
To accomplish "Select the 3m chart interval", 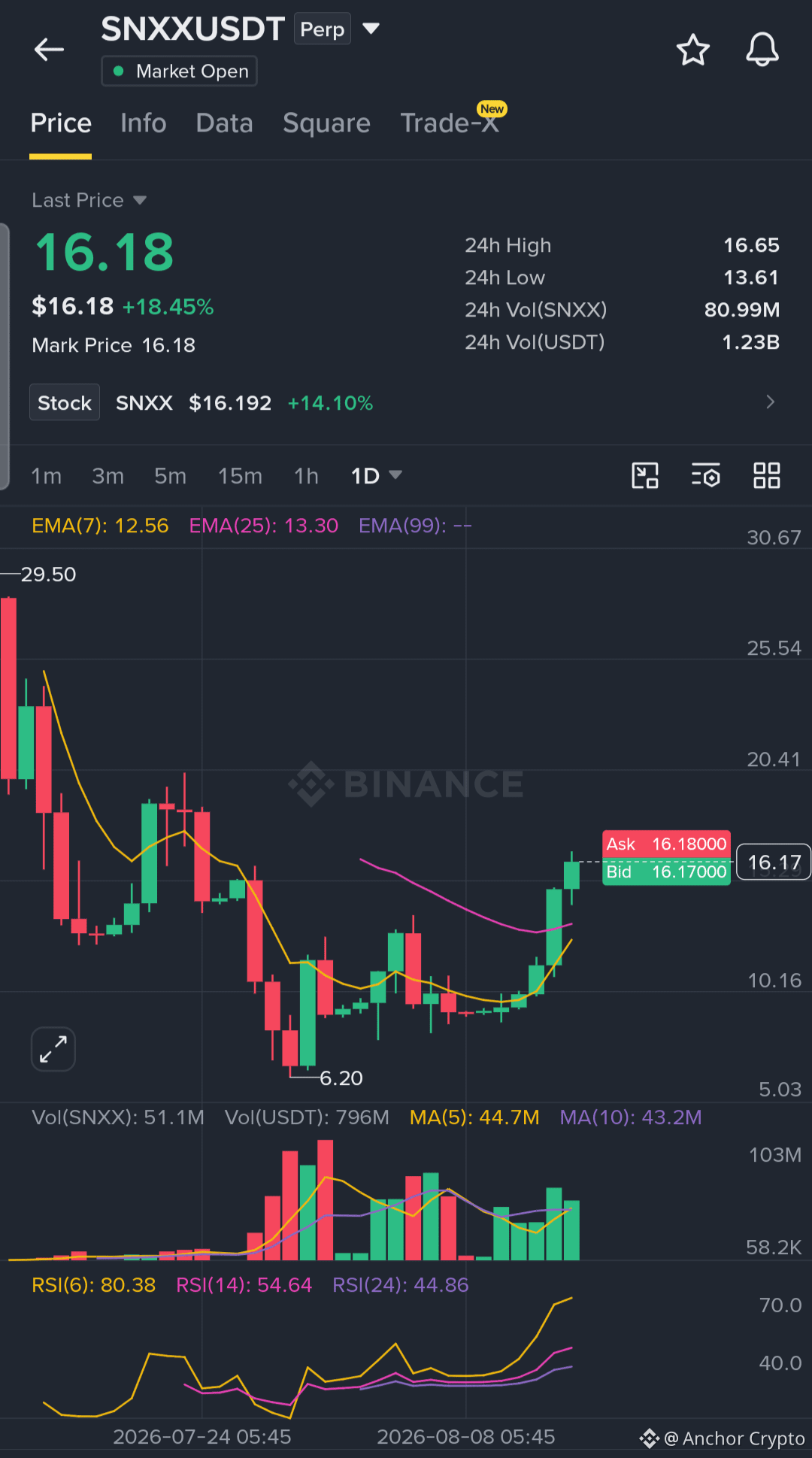I will [108, 476].
